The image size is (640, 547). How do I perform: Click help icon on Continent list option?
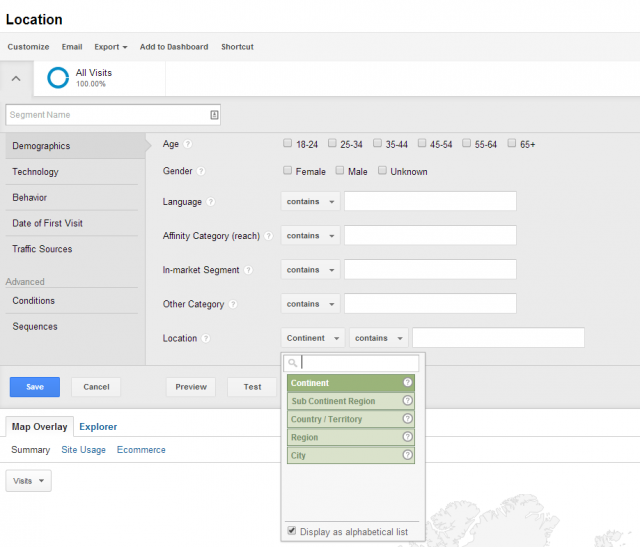(x=407, y=382)
